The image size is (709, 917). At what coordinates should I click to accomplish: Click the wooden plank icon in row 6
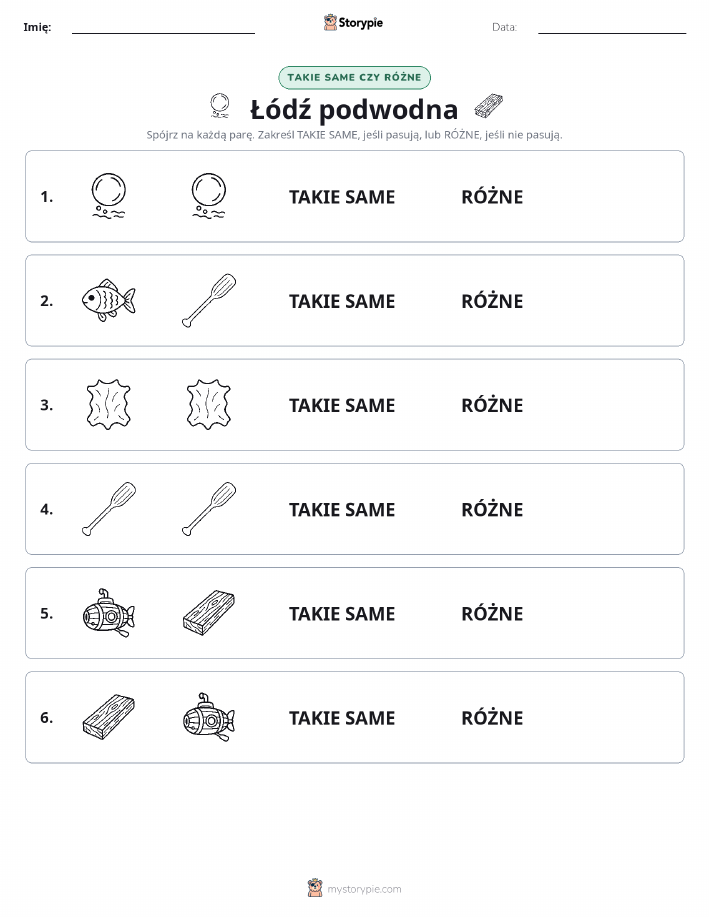tap(109, 717)
